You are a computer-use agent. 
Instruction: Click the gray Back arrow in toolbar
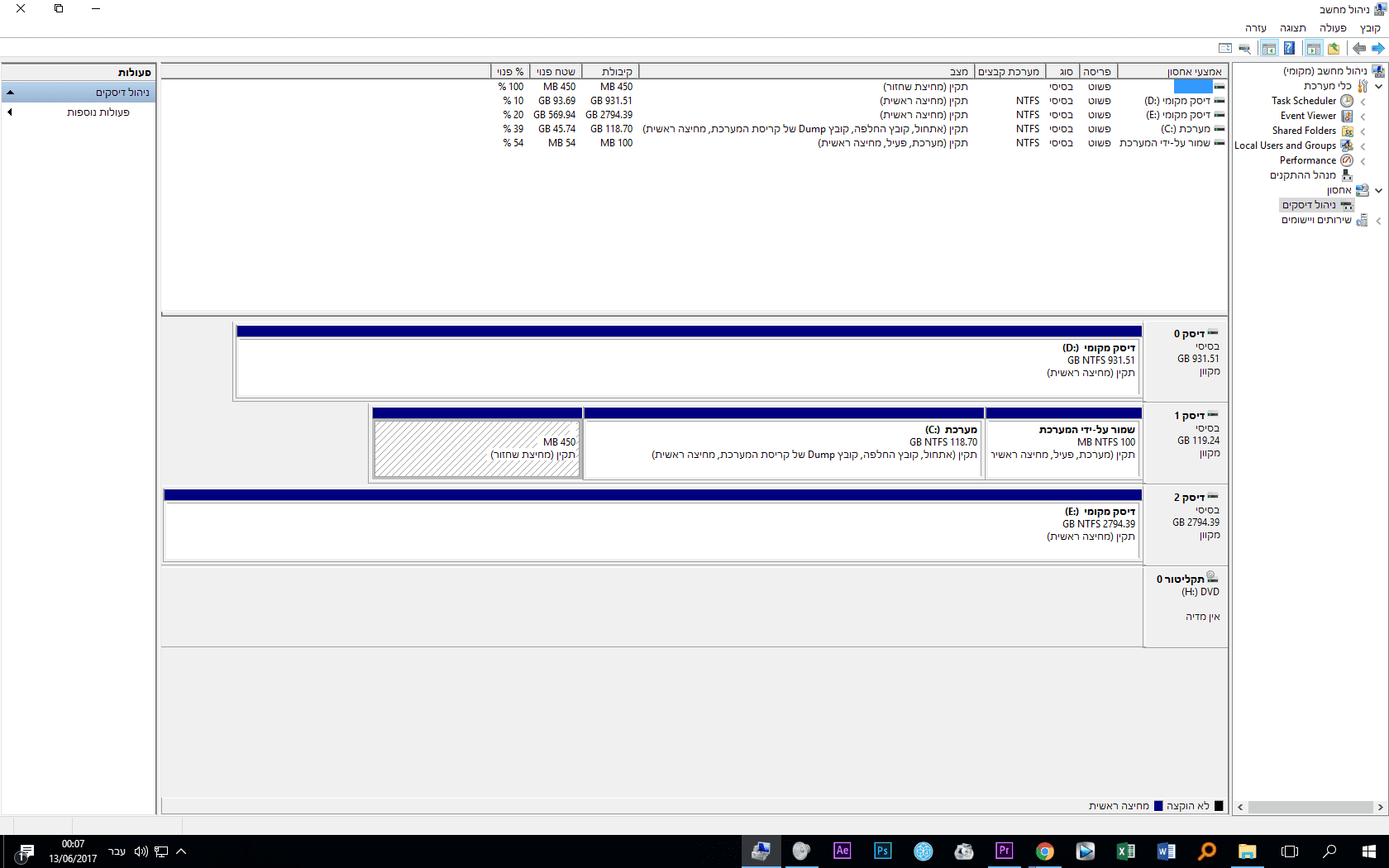click(x=1358, y=48)
